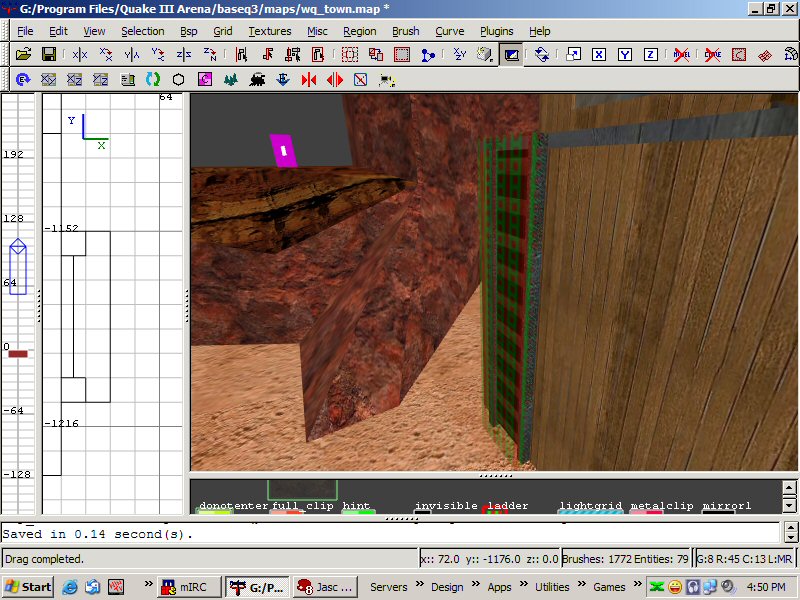The image size is (800, 600).
Task: Click the blue E arrow plugin icon
Action: pyautogui.click(x=23, y=80)
